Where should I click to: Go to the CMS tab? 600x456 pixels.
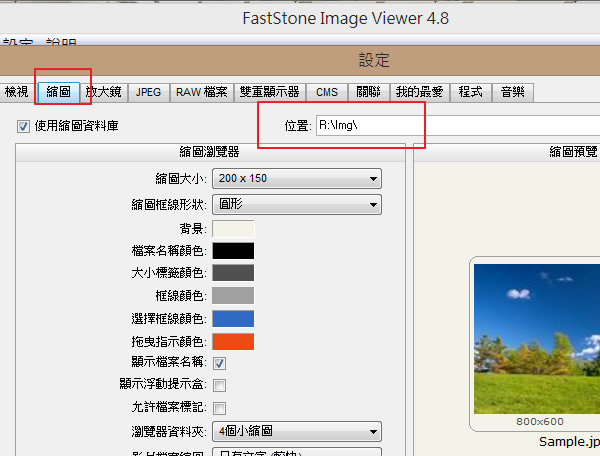point(327,92)
